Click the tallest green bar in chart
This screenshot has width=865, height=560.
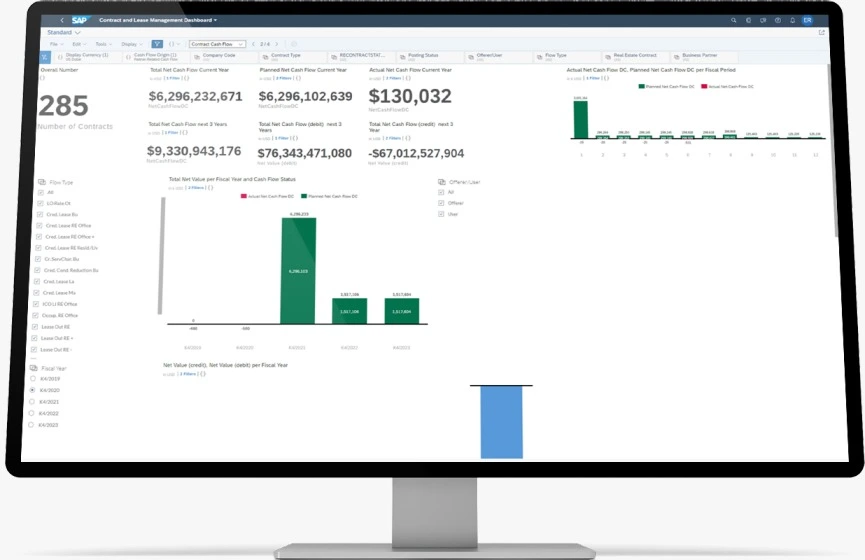pos(298,270)
